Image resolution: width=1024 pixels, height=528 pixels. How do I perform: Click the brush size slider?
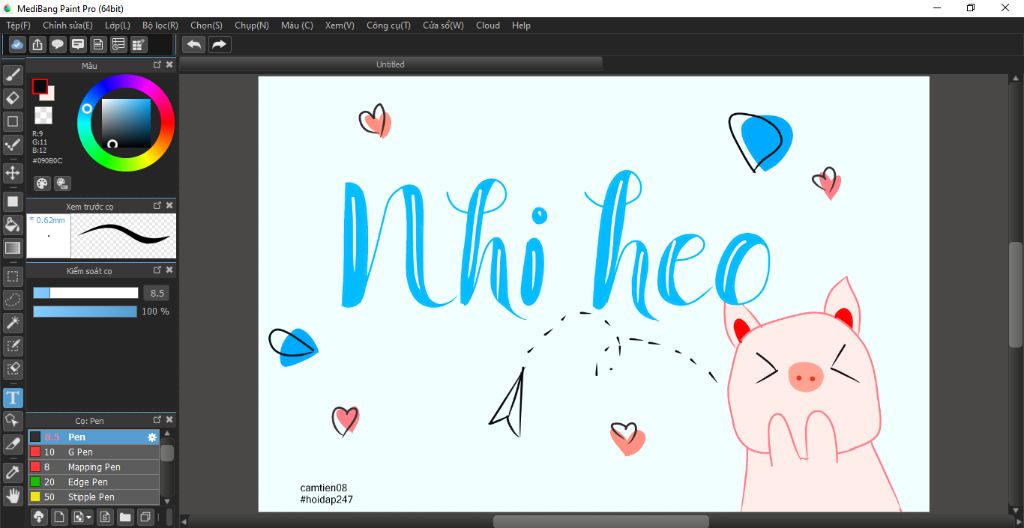coord(86,293)
